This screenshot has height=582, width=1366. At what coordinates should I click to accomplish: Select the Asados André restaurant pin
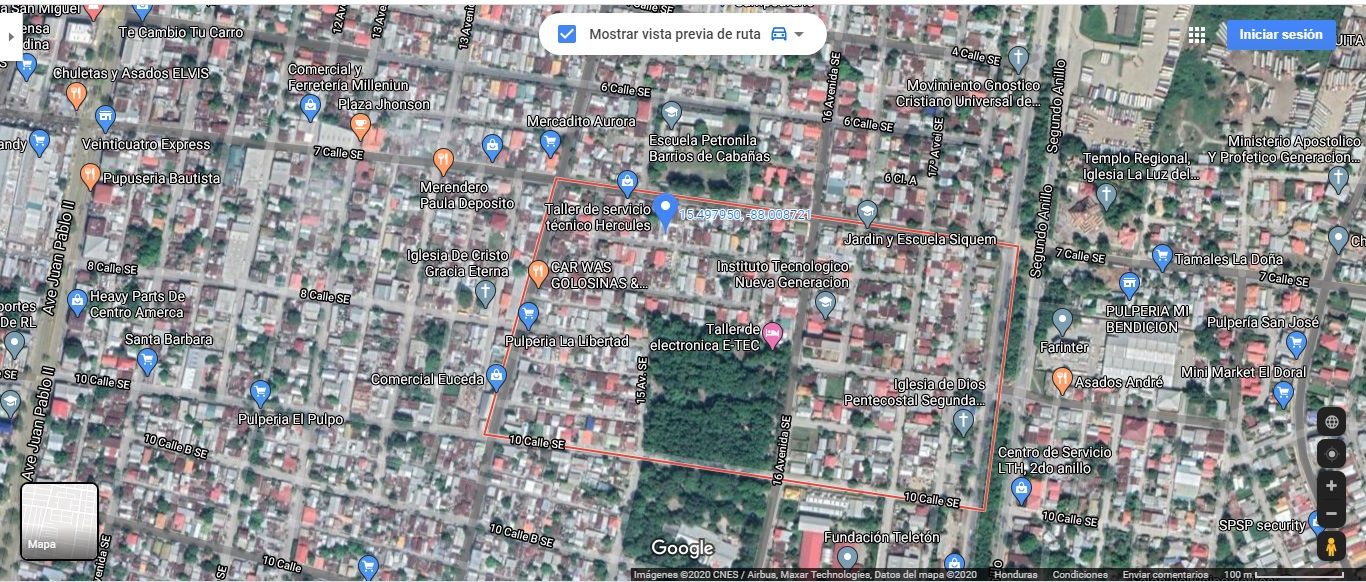click(1062, 379)
